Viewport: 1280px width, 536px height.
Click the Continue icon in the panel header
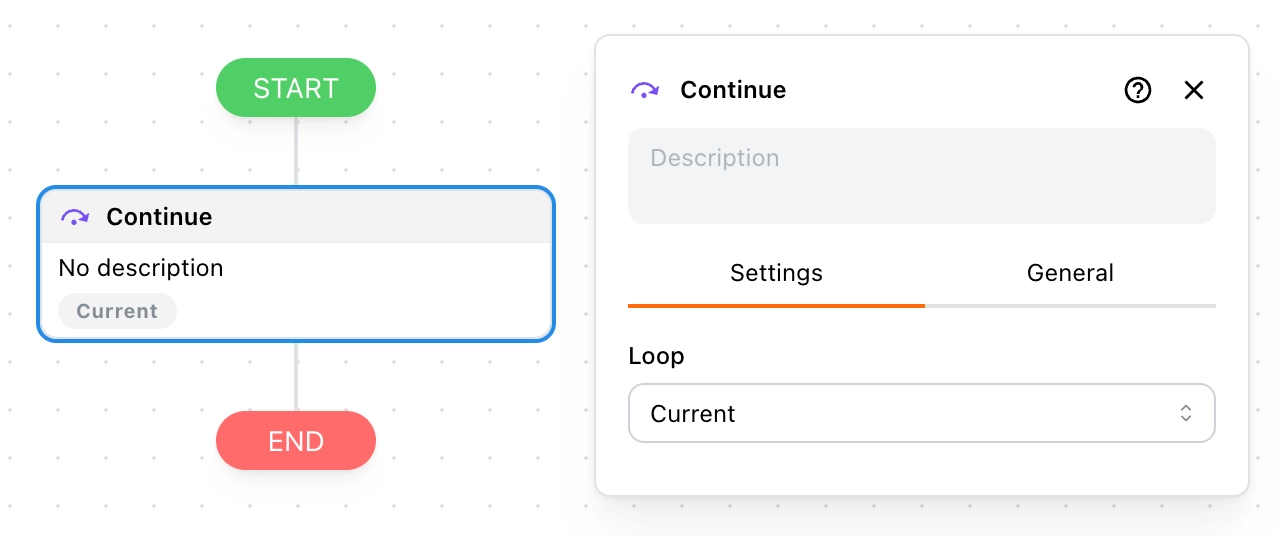coord(645,90)
